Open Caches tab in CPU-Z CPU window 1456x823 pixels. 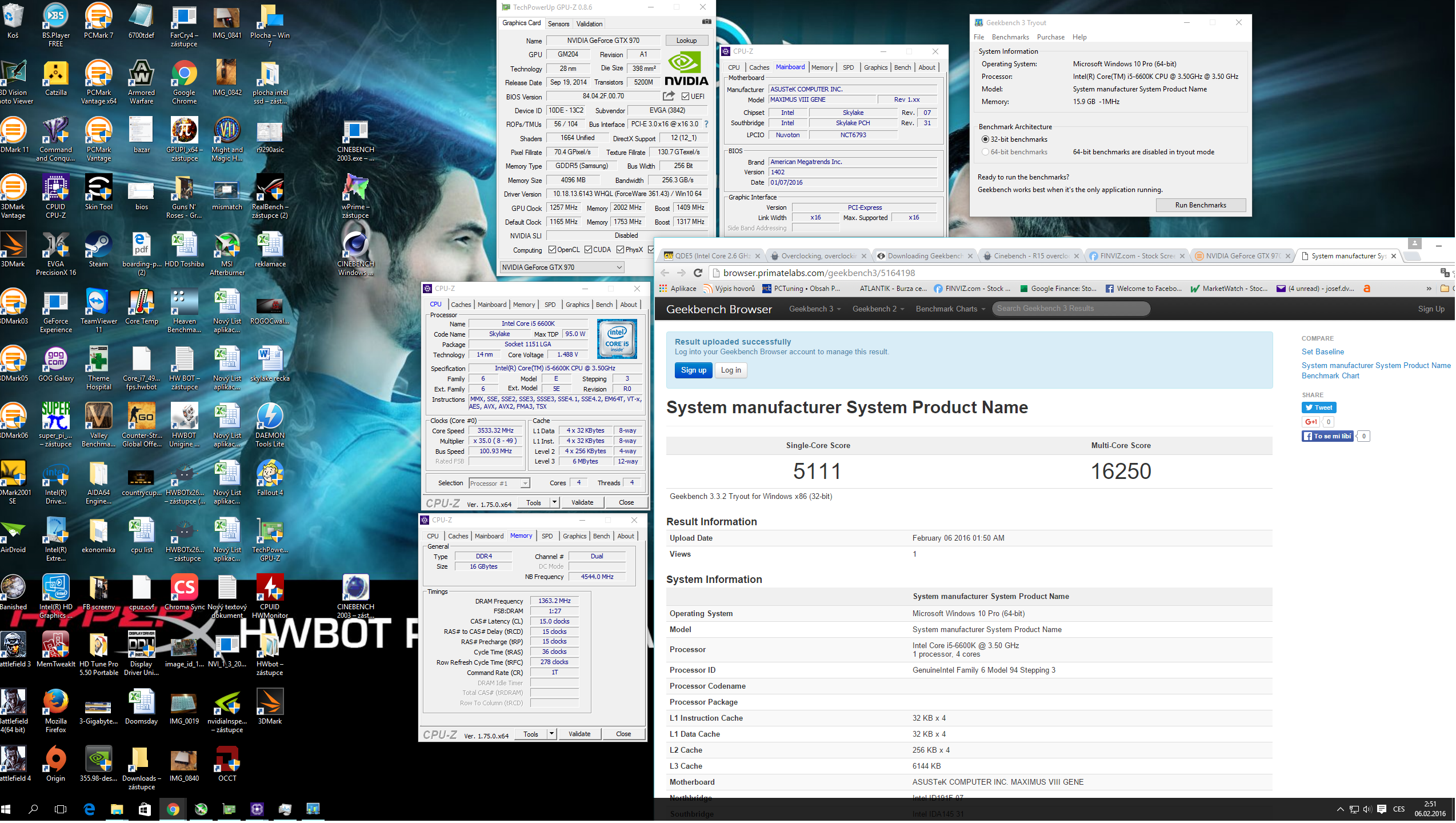point(461,305)
